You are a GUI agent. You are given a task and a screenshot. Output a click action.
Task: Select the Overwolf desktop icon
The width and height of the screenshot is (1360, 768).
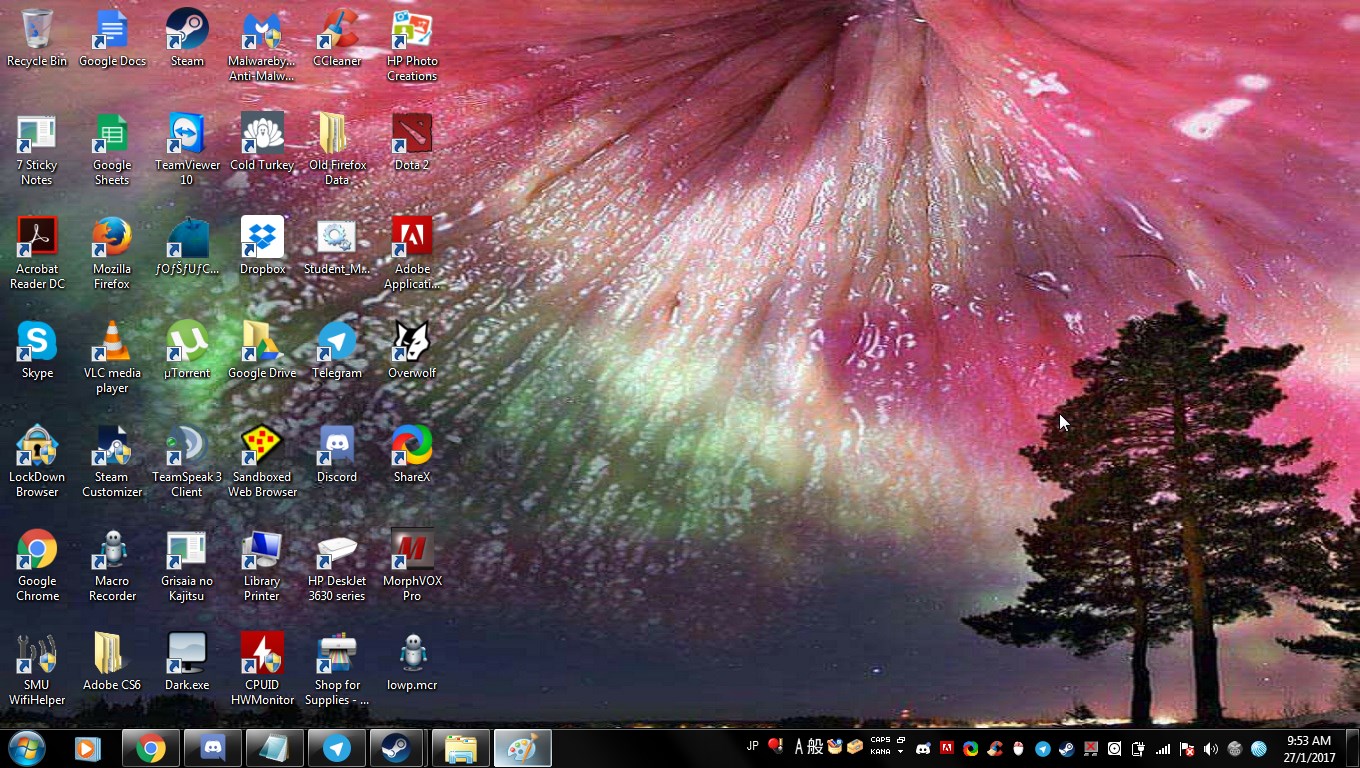coord(412,351)
